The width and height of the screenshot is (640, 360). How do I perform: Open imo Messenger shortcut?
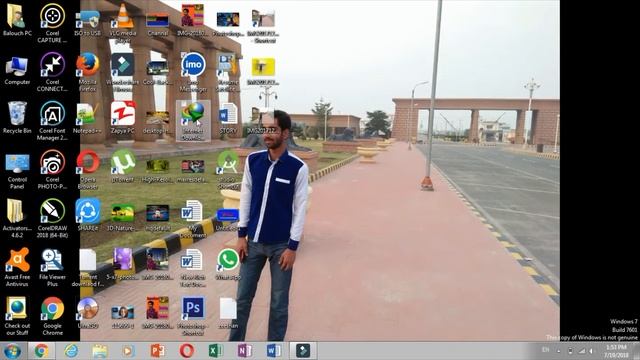[193, 72]
